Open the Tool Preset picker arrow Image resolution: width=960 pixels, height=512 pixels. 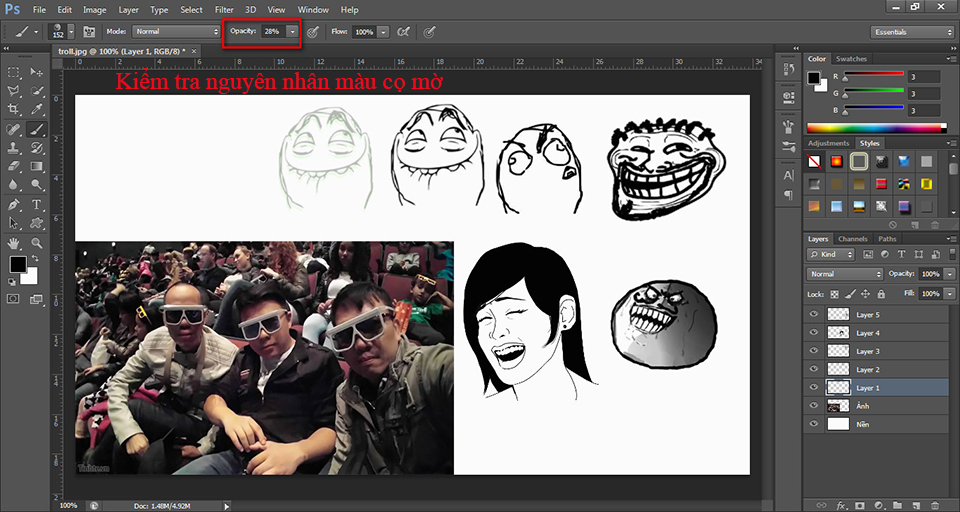pyautogui.click(x=36, y=32)
